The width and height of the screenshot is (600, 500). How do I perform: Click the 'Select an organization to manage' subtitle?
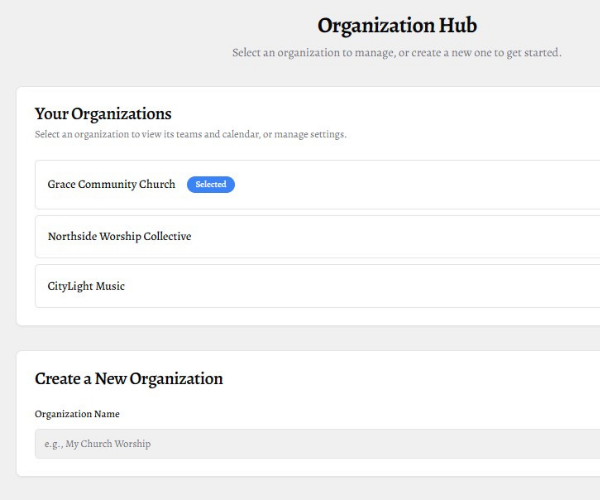(396, 53)
